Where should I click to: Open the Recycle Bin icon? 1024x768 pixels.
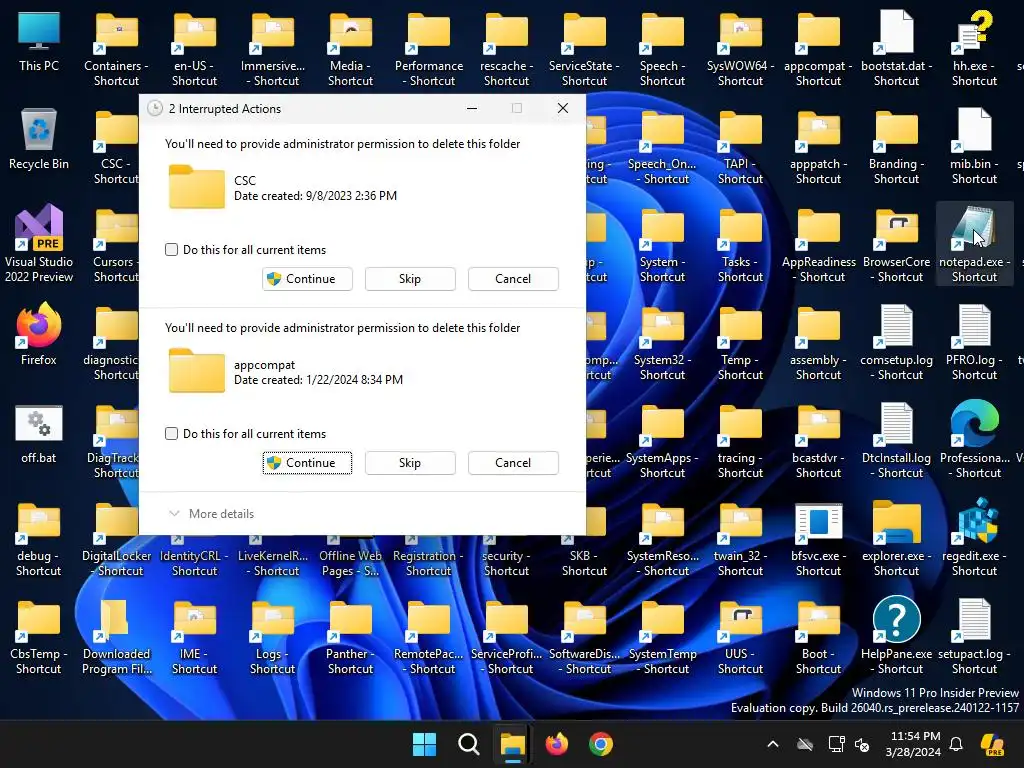click(39, 140)
